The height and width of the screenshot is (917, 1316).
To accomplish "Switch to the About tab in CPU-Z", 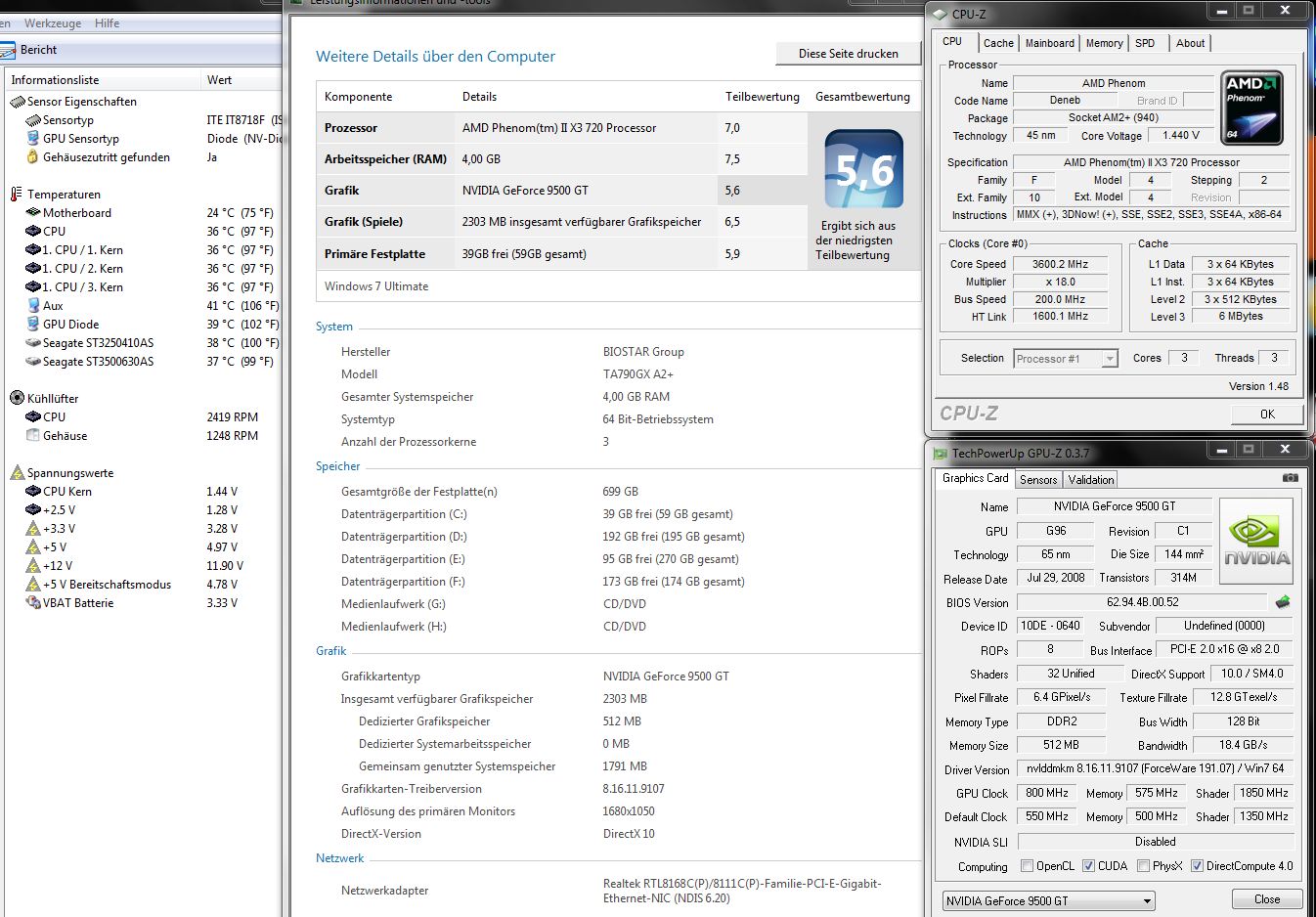I will coord(1190,43).
